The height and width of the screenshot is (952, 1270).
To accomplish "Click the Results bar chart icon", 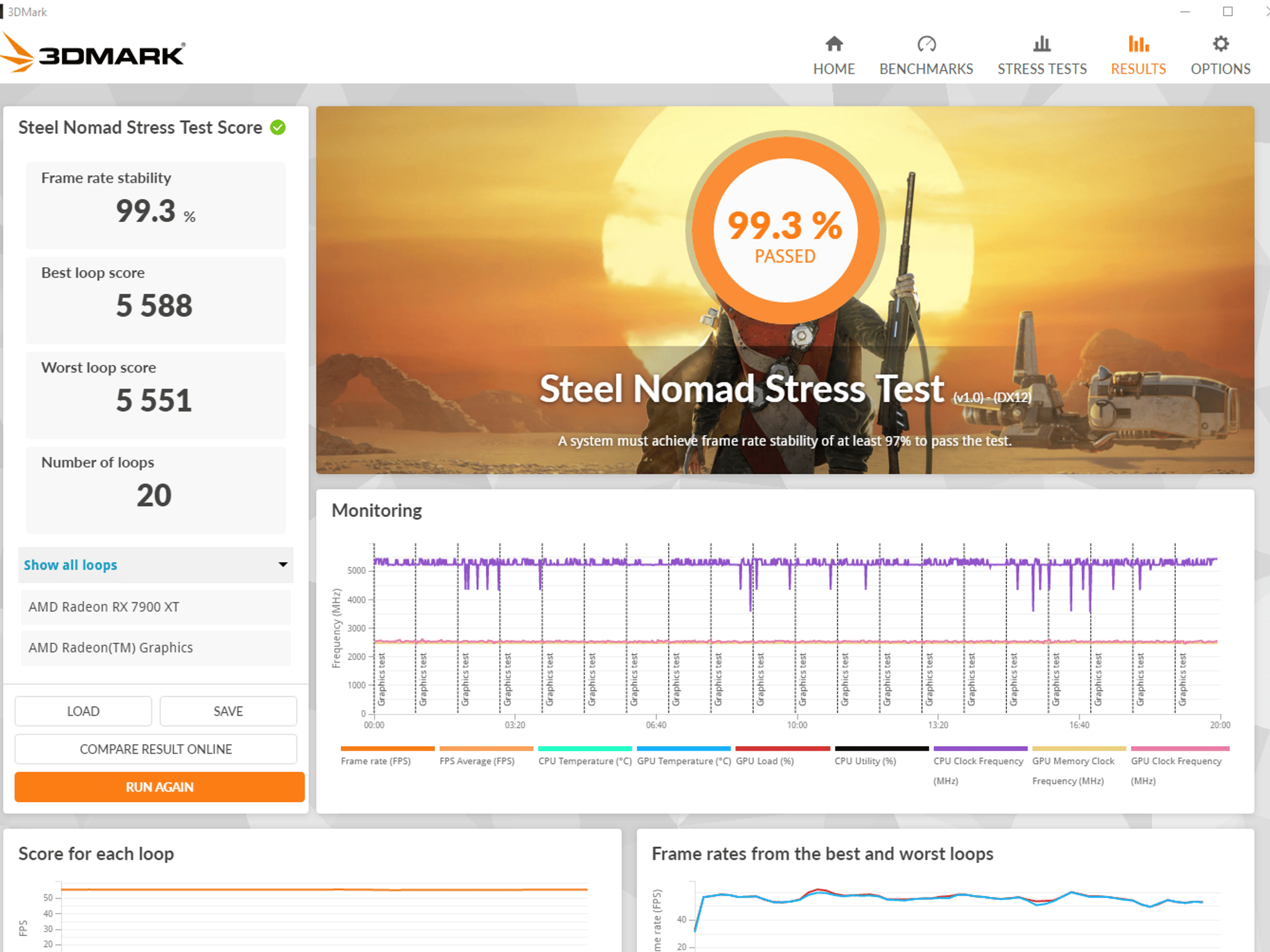I will 1138,44.
